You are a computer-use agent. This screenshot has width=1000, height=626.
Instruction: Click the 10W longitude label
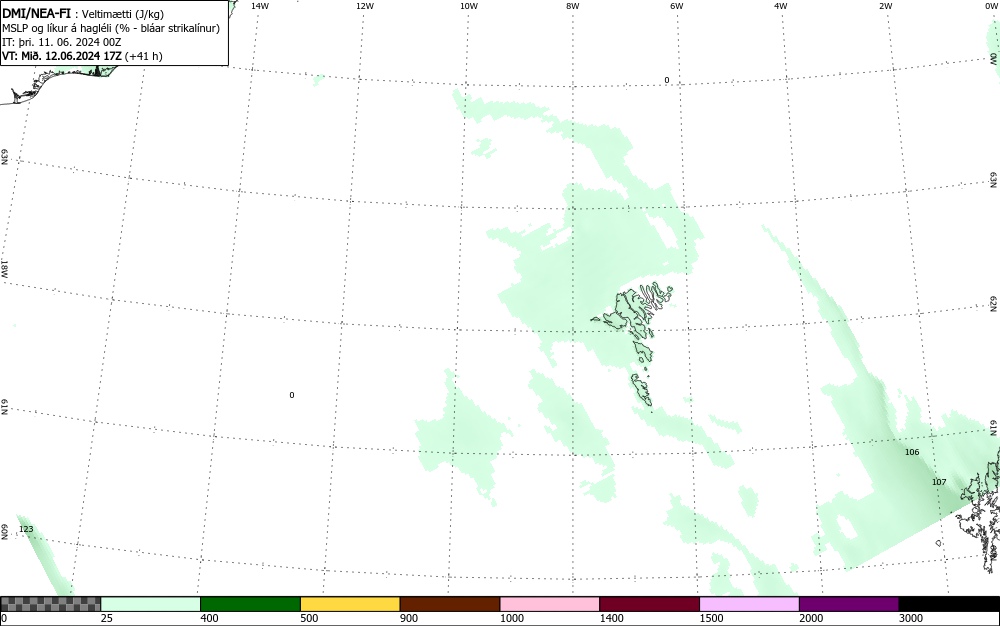pyautogui.click(x=469, y=6)
